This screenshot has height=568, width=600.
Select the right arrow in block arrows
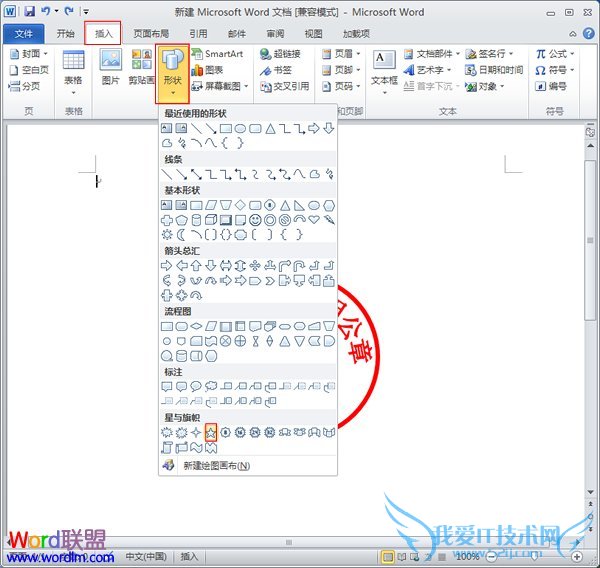[166, 265]
